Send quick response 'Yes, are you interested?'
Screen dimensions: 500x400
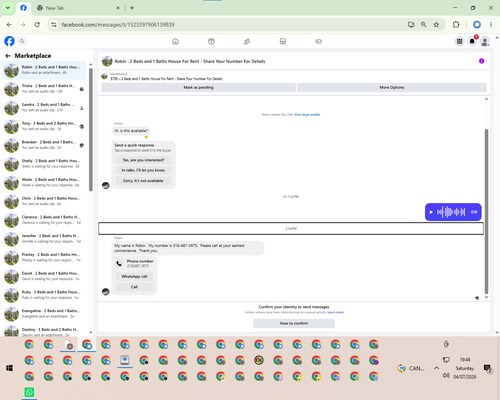[x=143, y=160]
